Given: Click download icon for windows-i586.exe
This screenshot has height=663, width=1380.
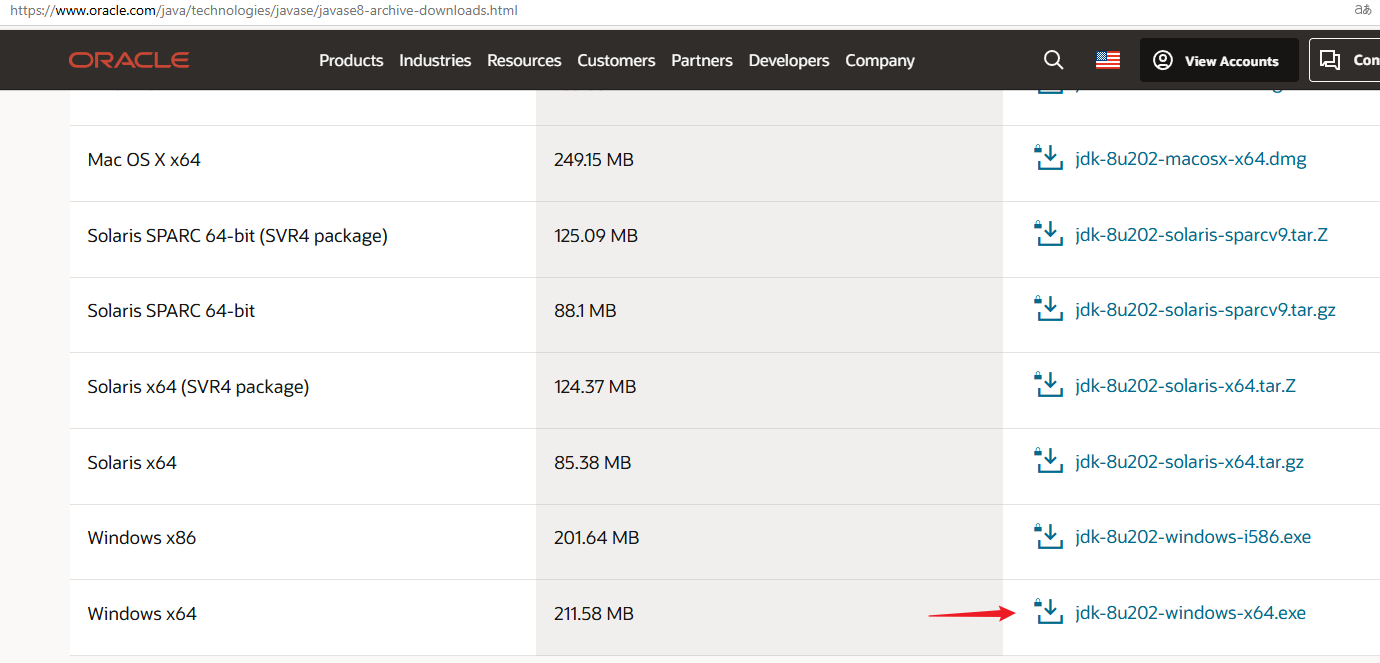Looking at the screenshot, I should [1048, 537].
